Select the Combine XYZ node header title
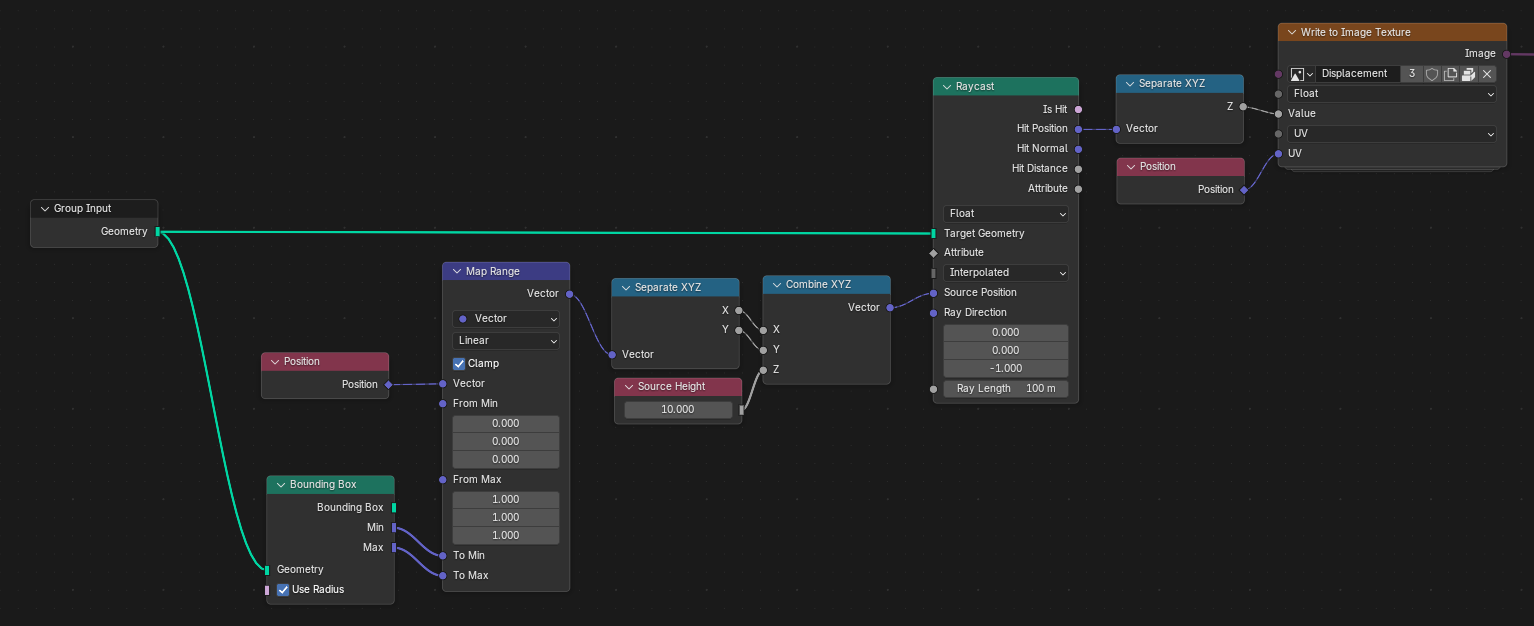Viewport: 1534px width, 626px height. pyautogui.click(x=818, y=285)
